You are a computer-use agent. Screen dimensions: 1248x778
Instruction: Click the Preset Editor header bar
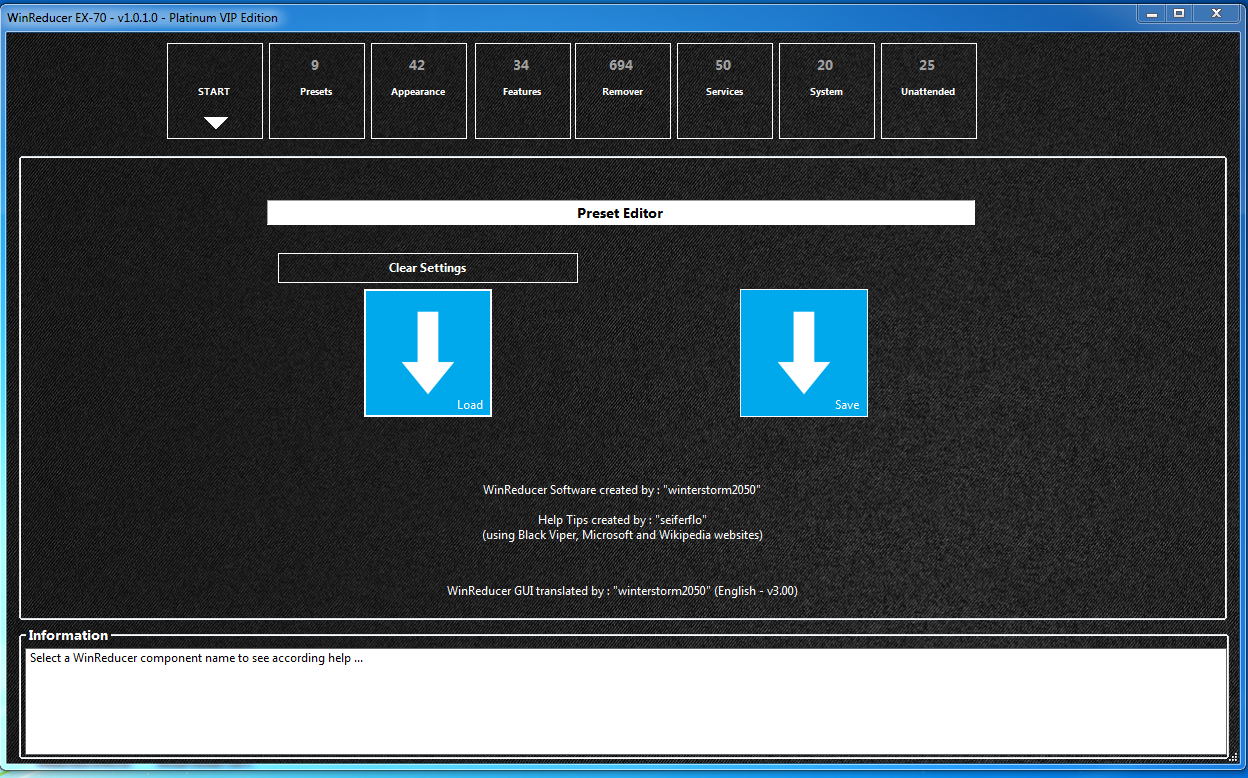point(620,213)
